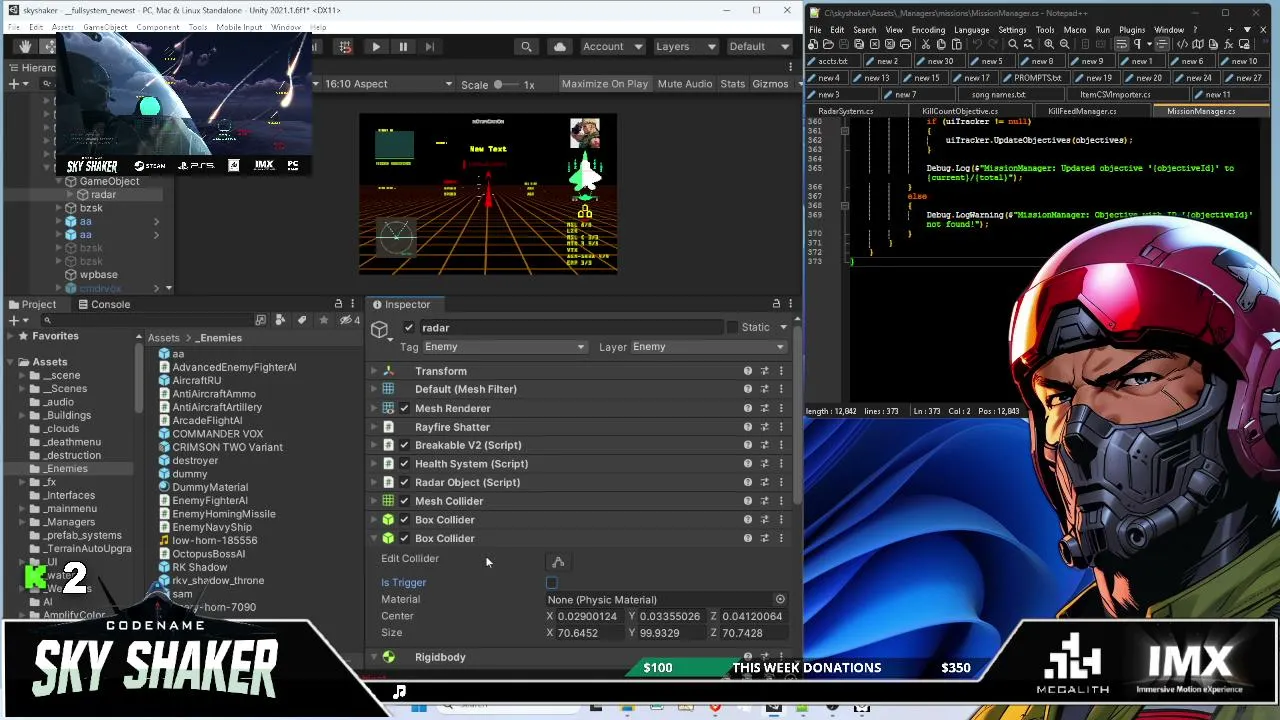The image size is (1280, 720).
Task: Toggle Word Wrap icon in Notepad++
Action: tap(1121, 45)
